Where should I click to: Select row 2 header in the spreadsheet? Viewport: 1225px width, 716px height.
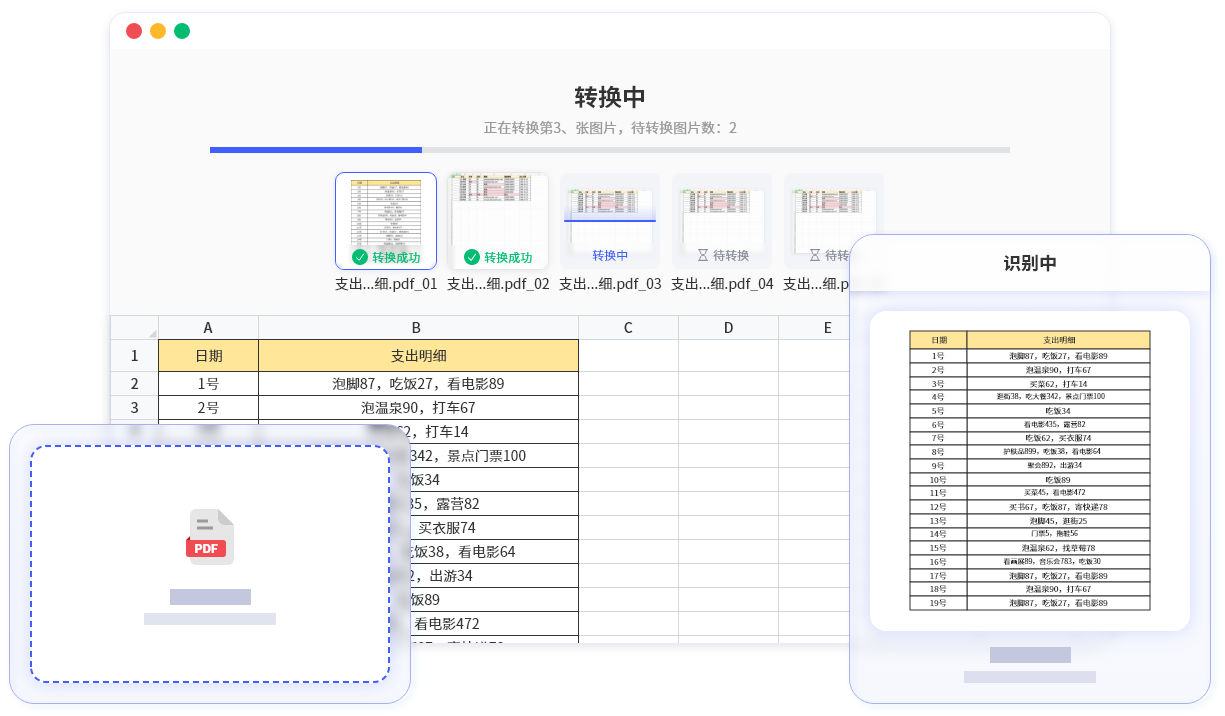pos(134,383)
